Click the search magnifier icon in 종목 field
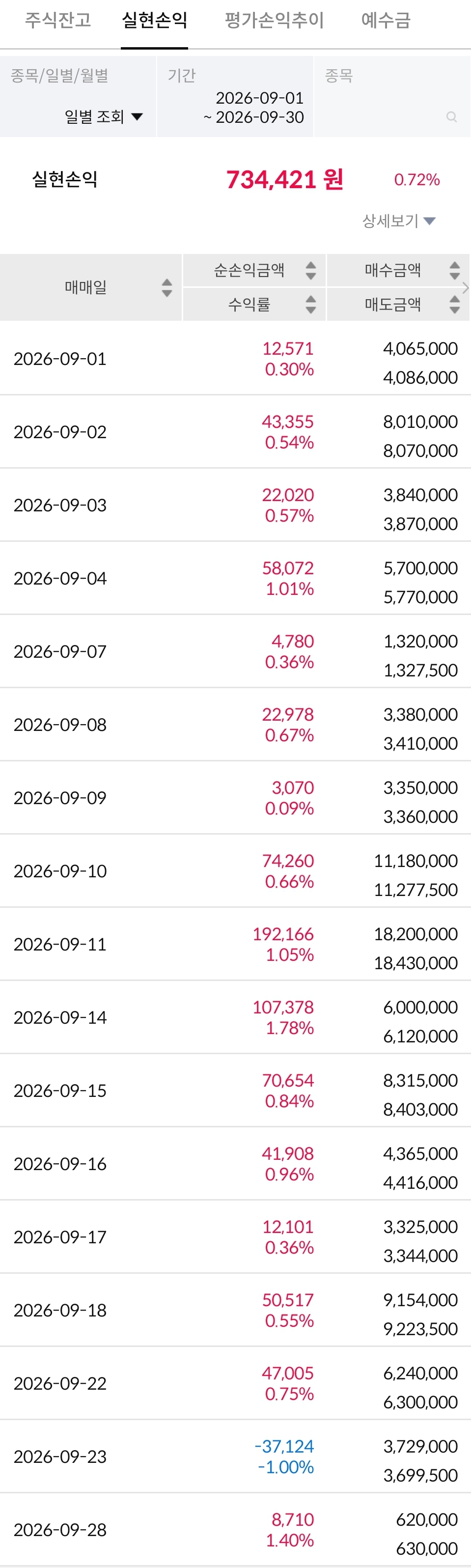The height and width of the screenshot is (1568, 471). [451, 116]
